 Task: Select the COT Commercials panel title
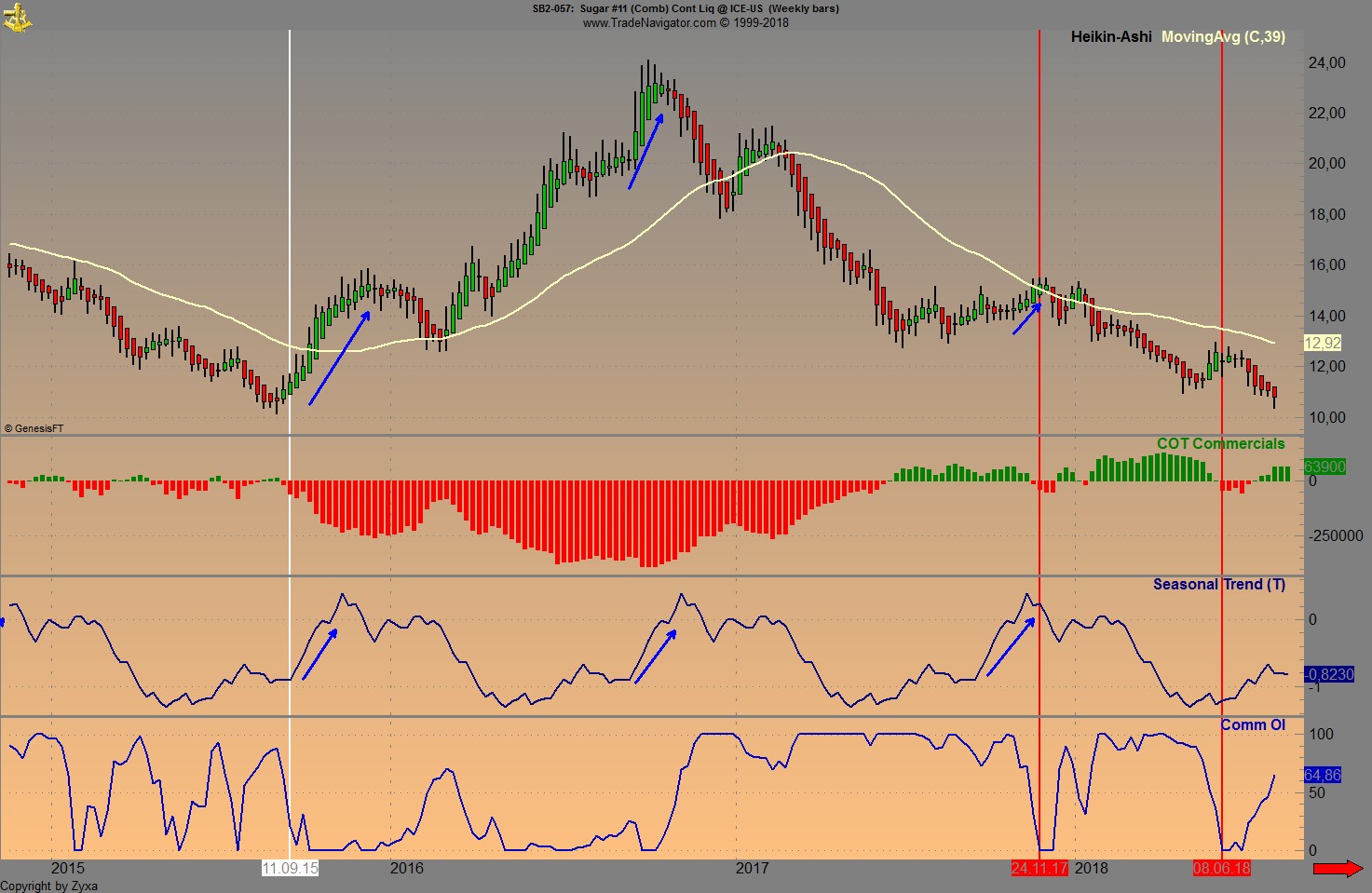(1220, 443)
